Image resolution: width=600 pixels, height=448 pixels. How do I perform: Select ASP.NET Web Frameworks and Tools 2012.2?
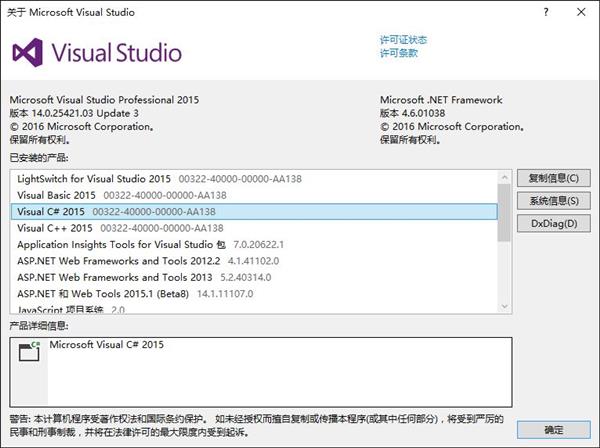pyautogui.click(x=254, y=261)
